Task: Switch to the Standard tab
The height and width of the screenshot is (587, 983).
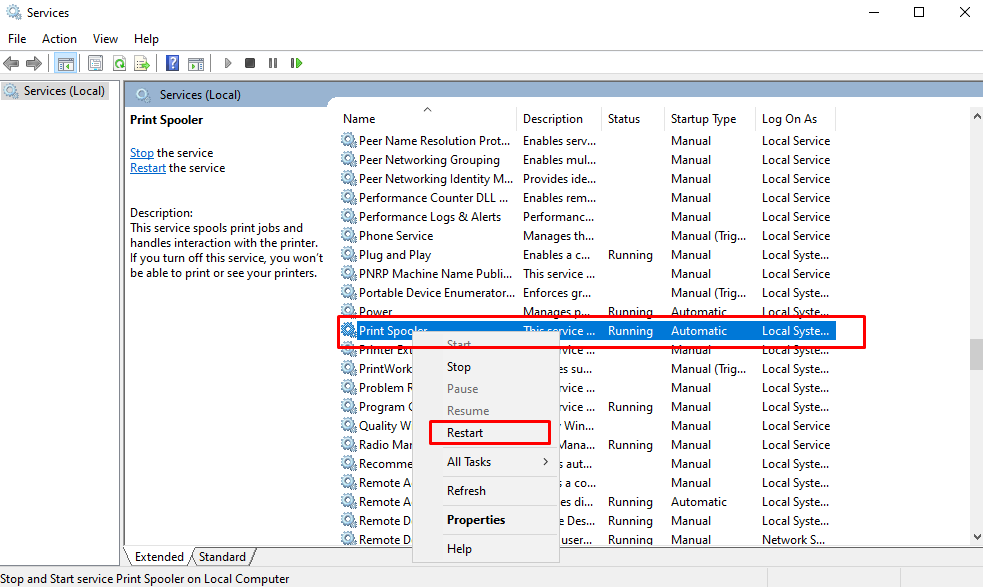Action: point(222,557)
